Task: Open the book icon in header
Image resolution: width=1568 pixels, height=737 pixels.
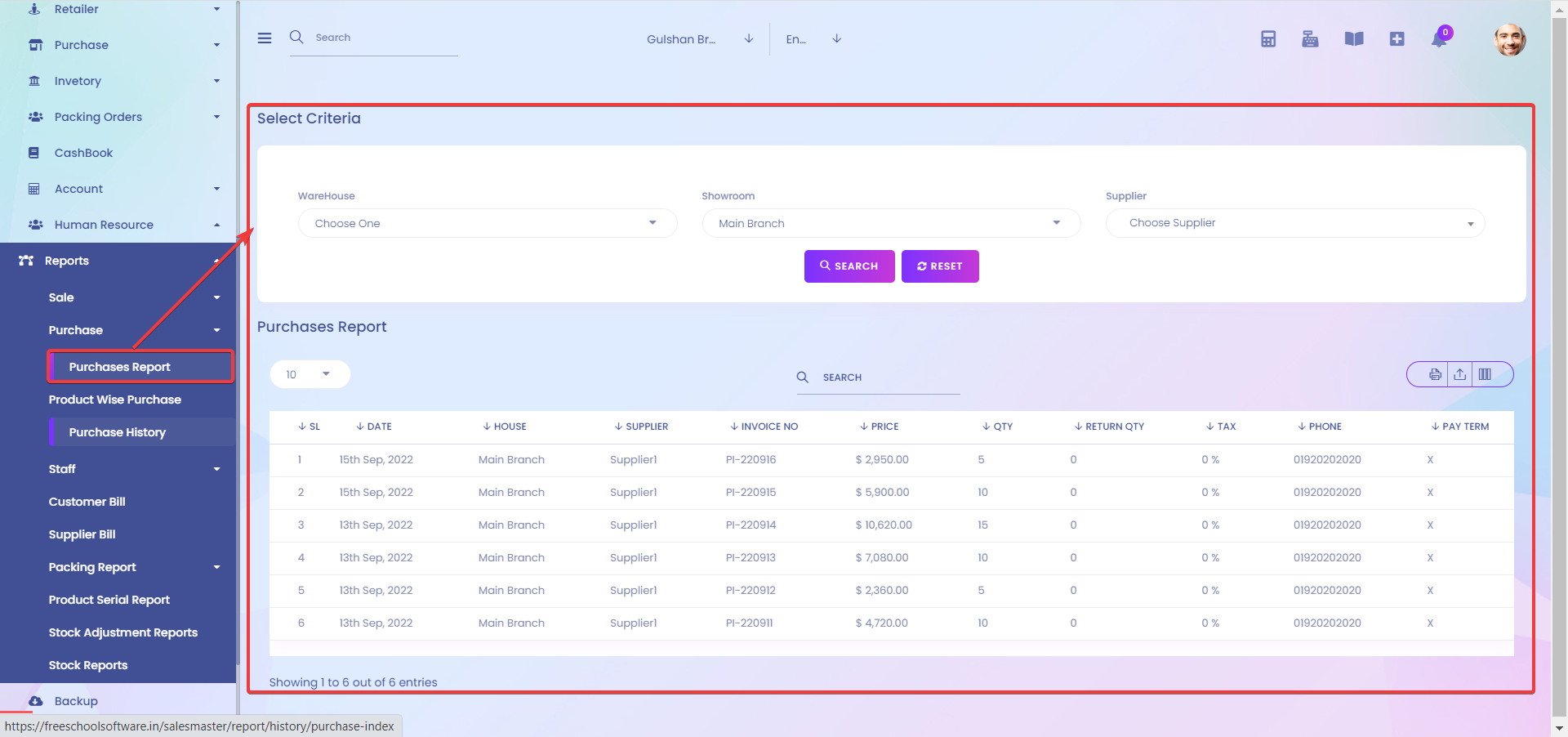Action: click(1353, 39)
